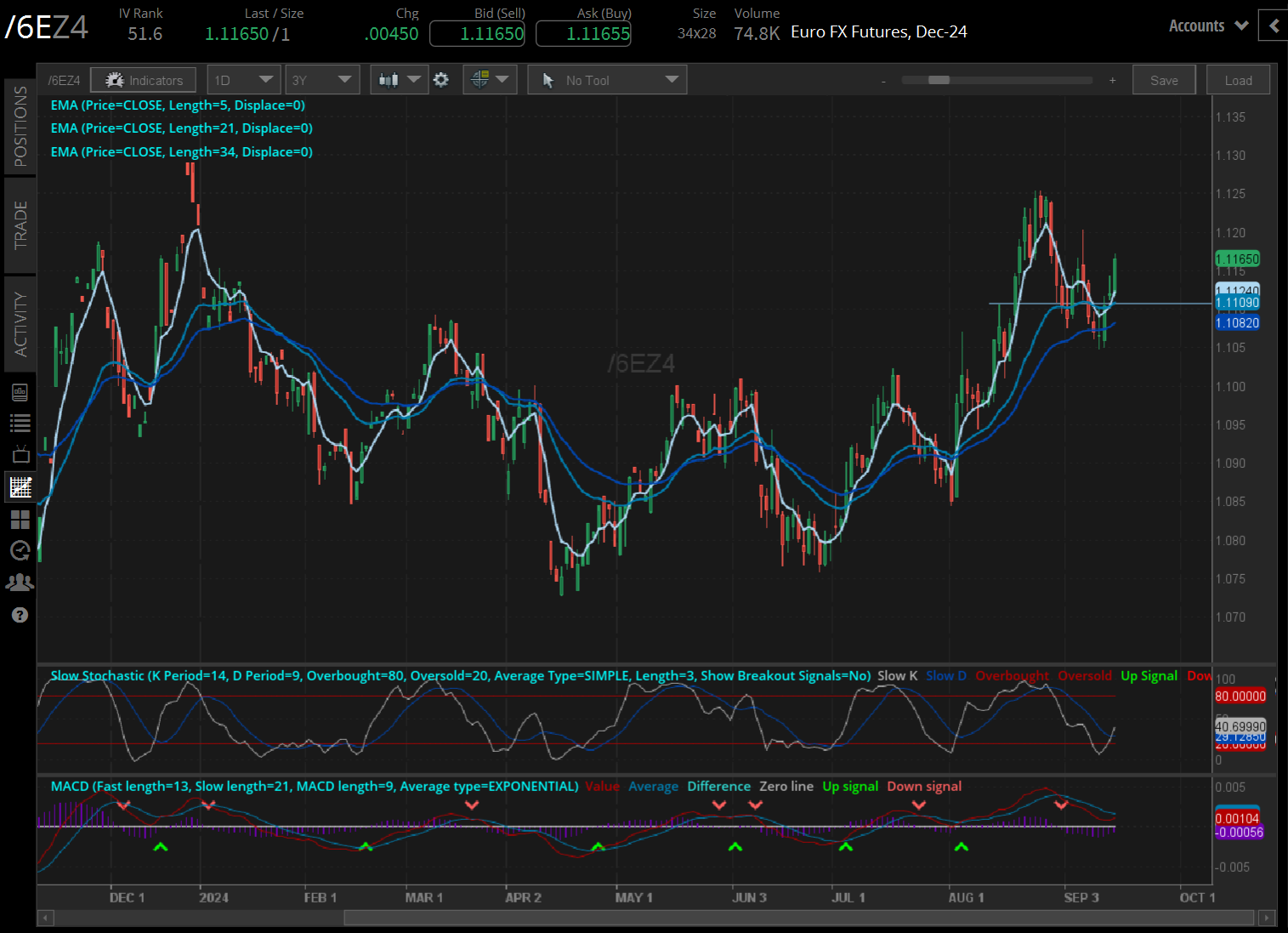This screenshot has height=933, width=1288.
Task: Open the quick chart dashboard sidebar icon
Action: pyautogui.click(x=20, y=392)
